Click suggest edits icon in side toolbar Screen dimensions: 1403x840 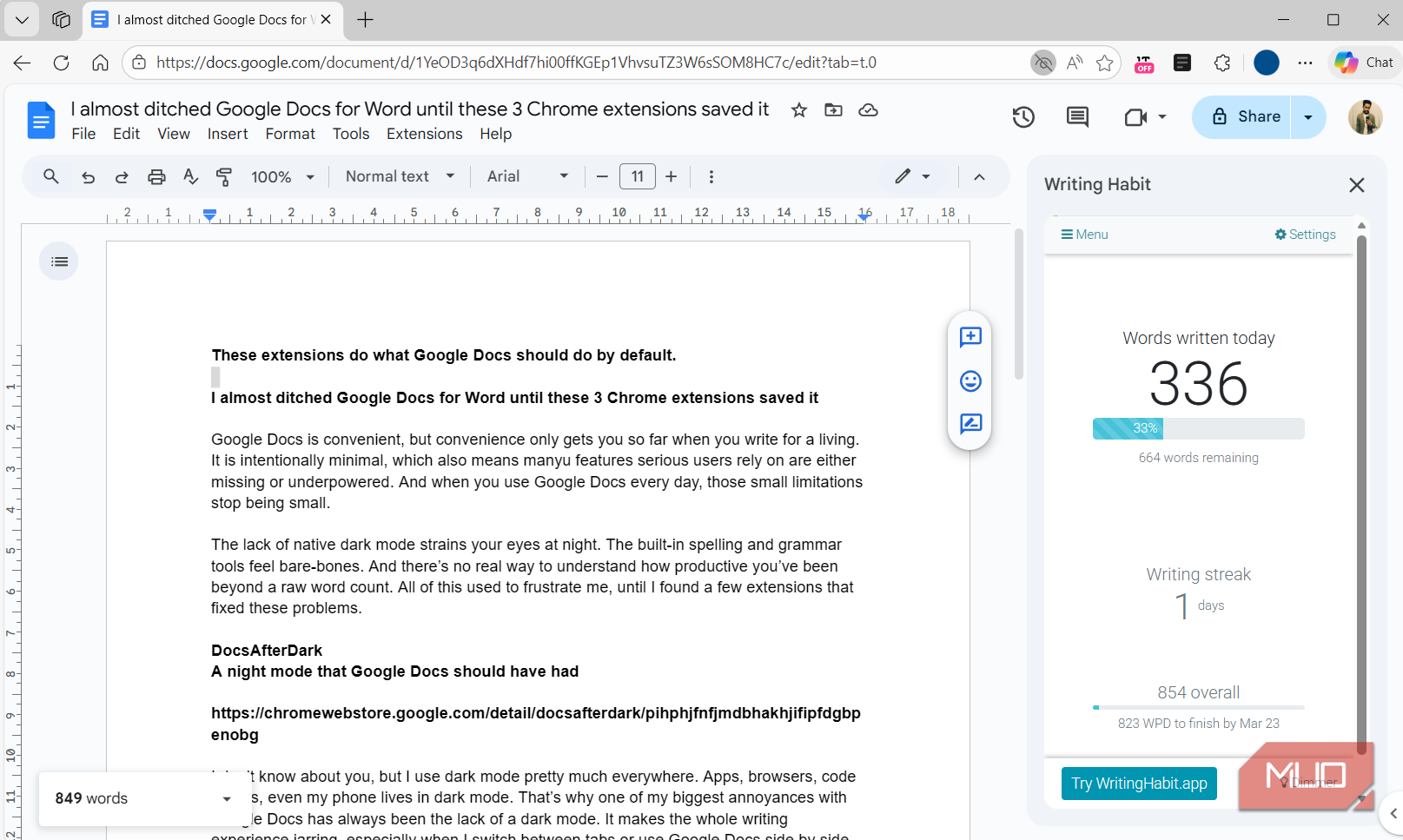pyautogui.click(x=970, y=424)
